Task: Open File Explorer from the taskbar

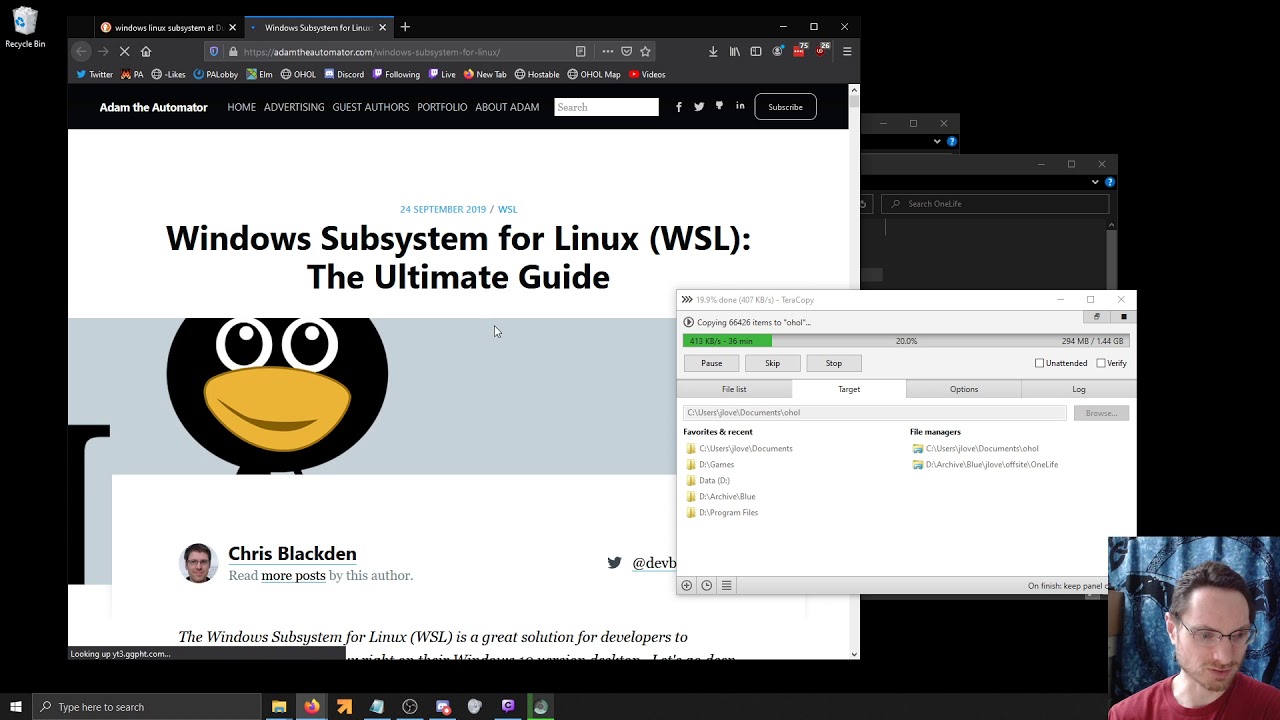Action: pyautogui.click(x=279, y=707)
